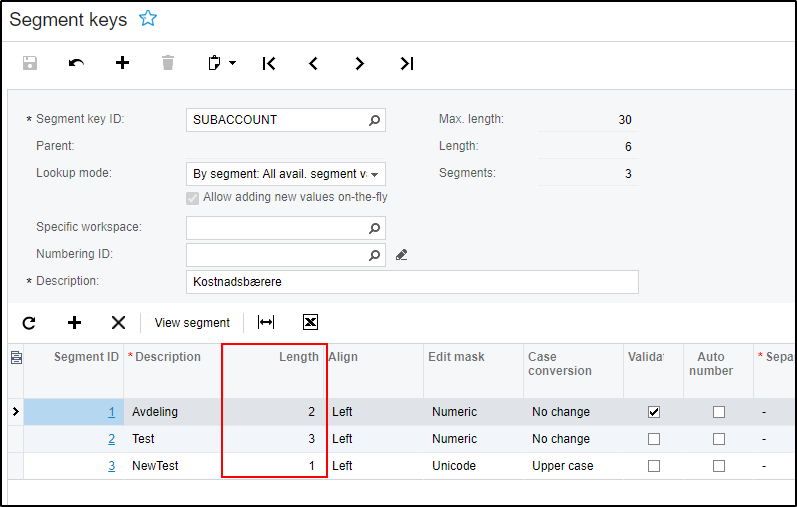Click fit-to-screen columns icon

[x=266, y=322]
